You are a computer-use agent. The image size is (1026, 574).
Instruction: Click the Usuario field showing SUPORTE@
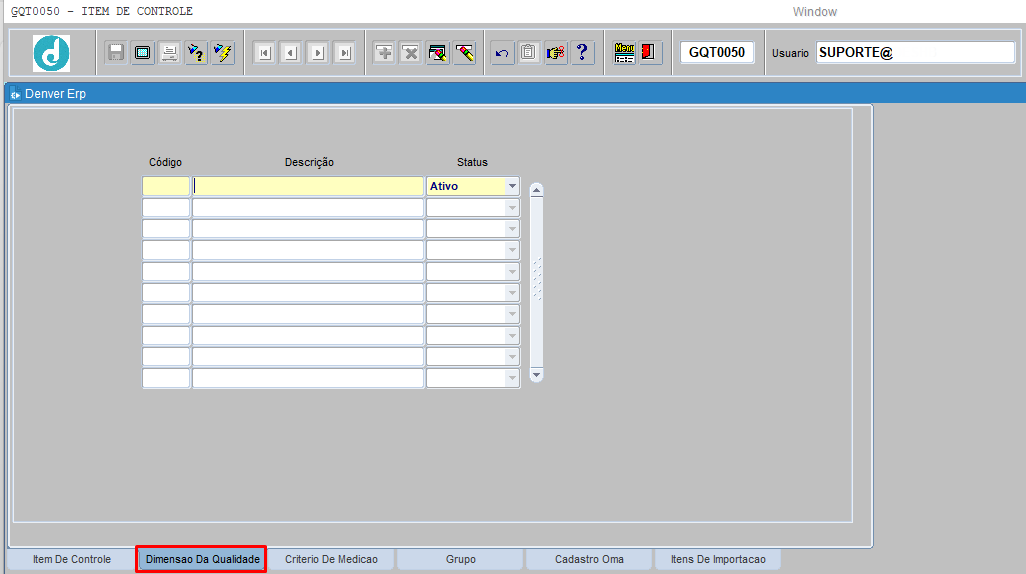click(915, 53)
